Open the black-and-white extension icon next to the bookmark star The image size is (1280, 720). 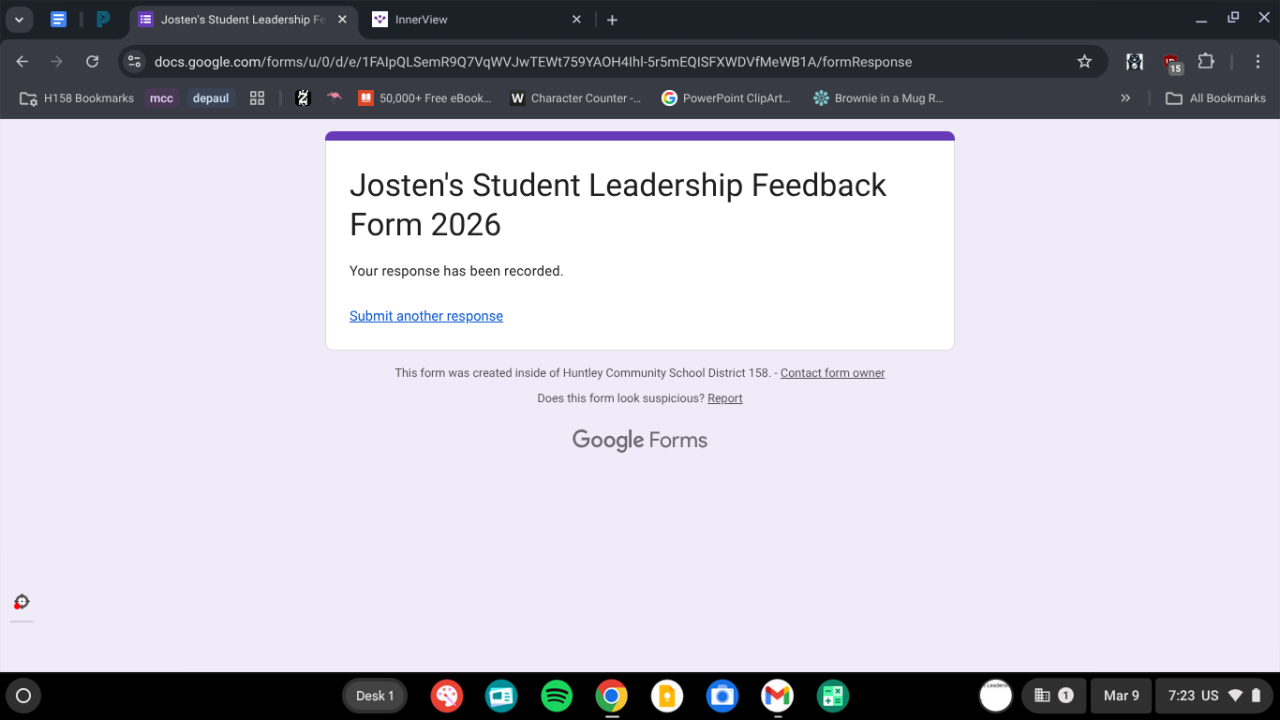click(x=1134, y=62)
